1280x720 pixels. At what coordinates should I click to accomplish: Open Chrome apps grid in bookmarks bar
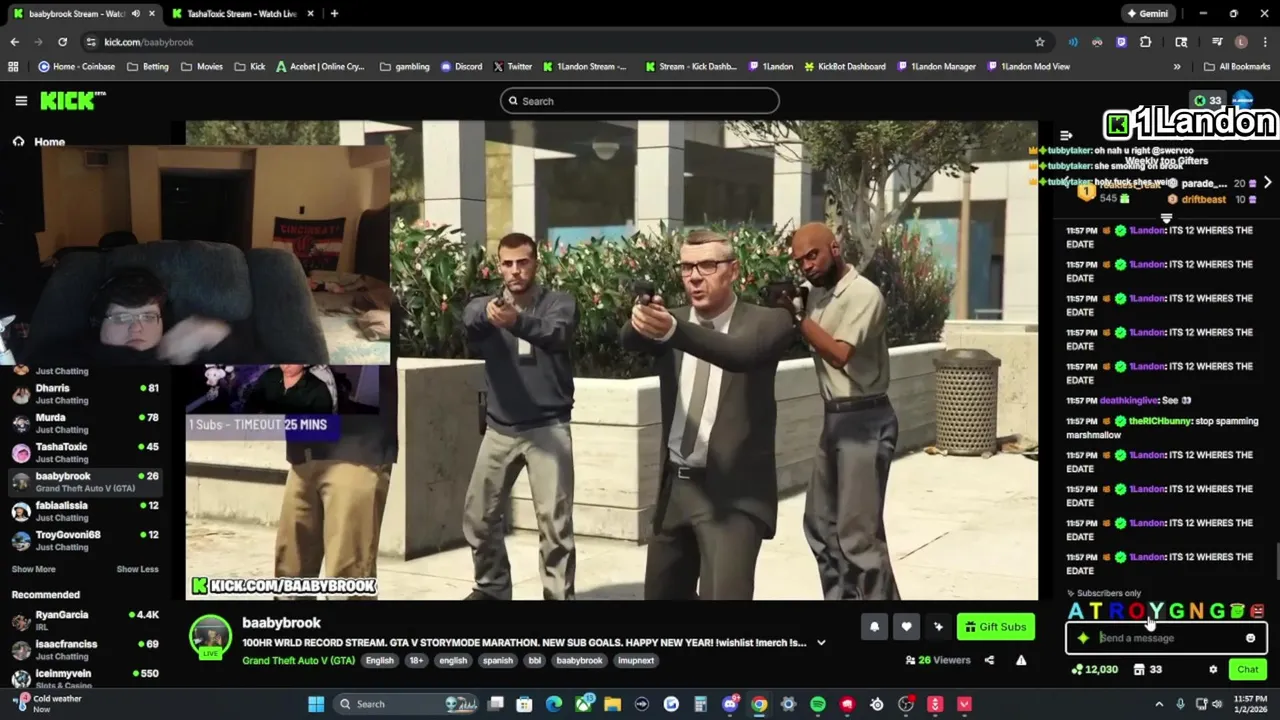[x=13, y=67]
